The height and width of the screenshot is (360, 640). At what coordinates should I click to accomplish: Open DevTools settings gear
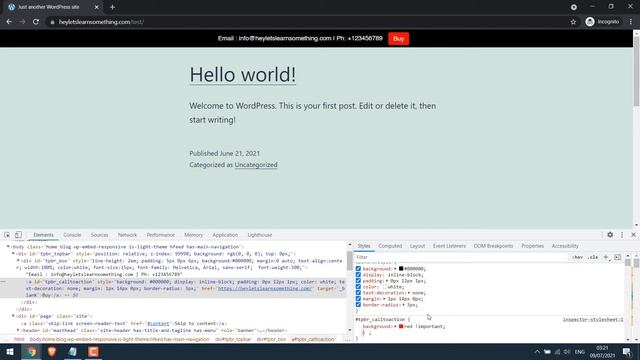tap(610, 235)
